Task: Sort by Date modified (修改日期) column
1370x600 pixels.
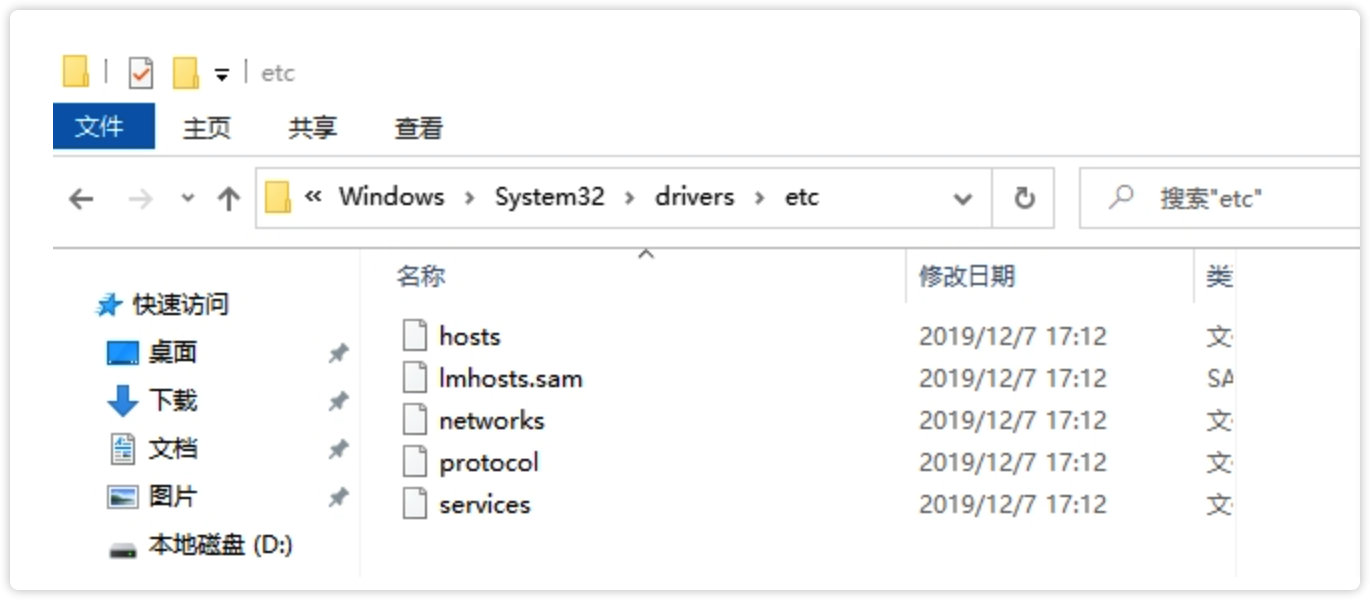Action: (x=966, y=277)
